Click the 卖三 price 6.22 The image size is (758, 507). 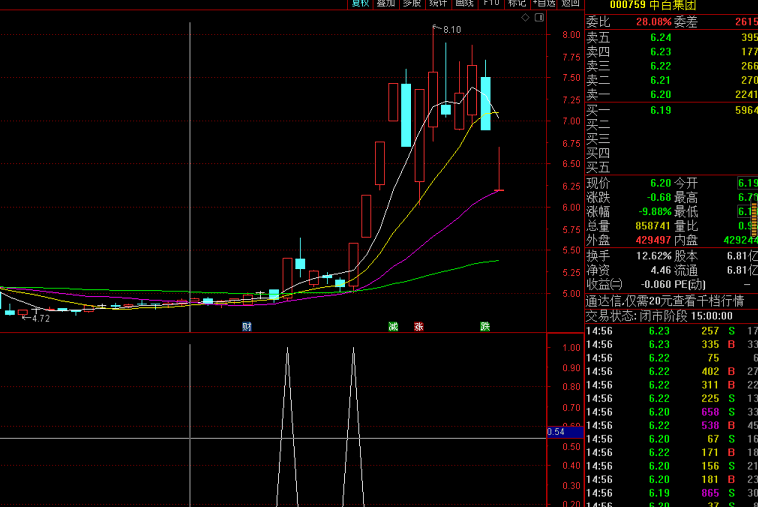click(x=660, y=66)
